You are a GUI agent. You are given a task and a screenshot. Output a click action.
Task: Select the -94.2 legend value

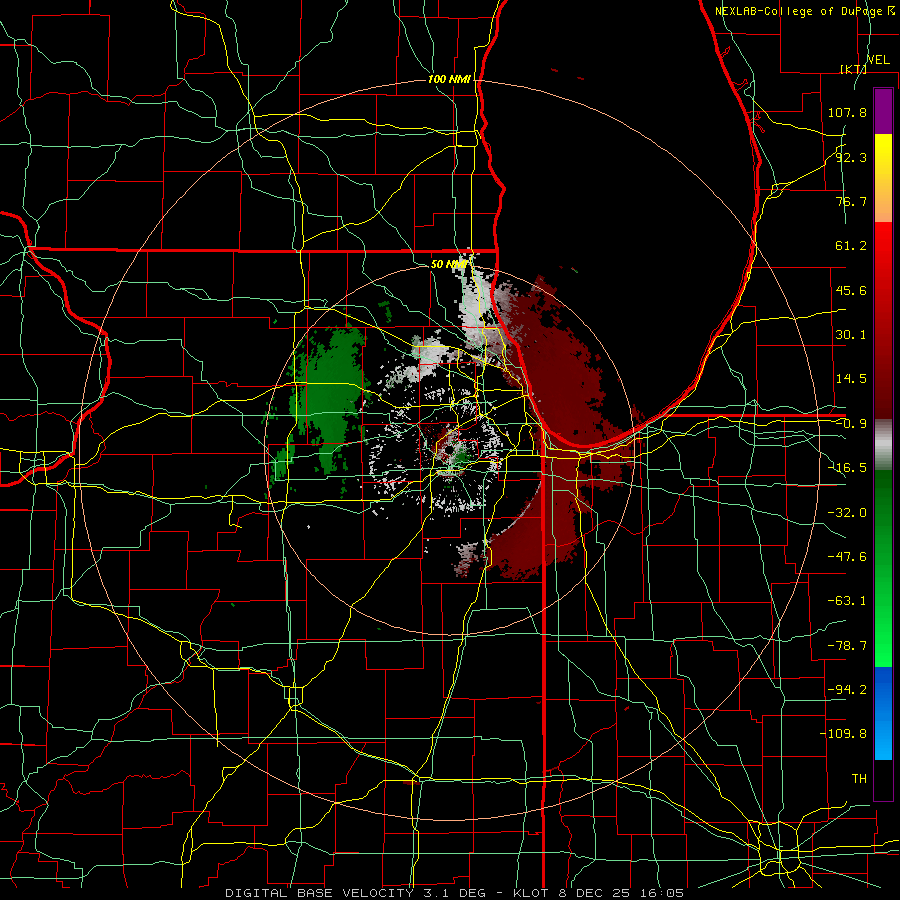[x=847, y=689]
